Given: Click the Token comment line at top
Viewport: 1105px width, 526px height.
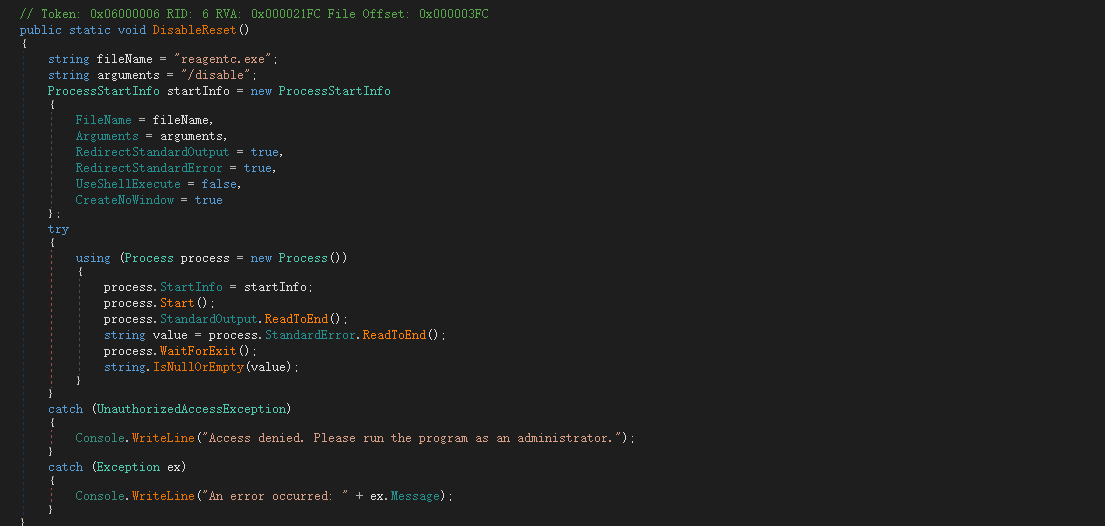Looking at the screenshot, I should pyautogui.click(x=254, y=13).
